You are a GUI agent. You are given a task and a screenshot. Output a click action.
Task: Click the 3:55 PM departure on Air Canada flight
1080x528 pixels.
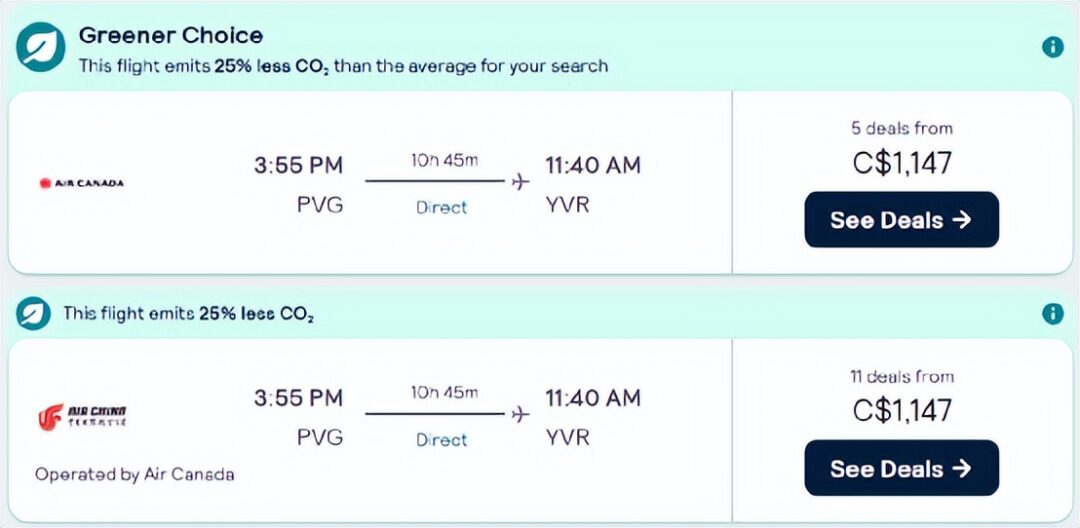click(298, 166)
